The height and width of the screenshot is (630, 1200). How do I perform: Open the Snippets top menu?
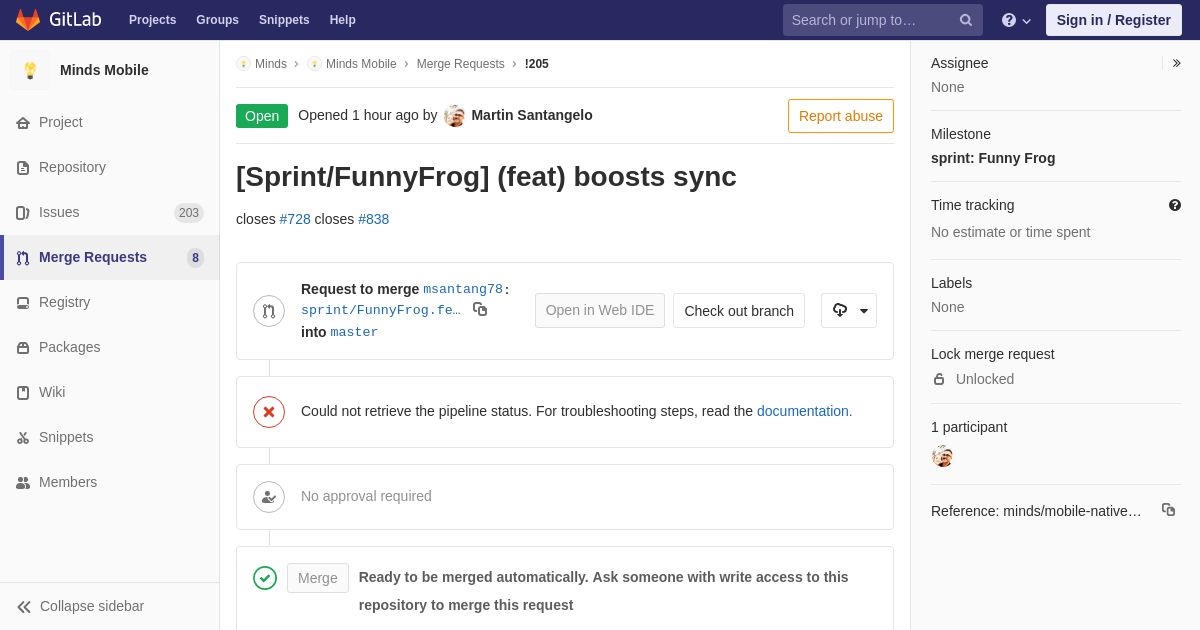[x=284, y=20]
